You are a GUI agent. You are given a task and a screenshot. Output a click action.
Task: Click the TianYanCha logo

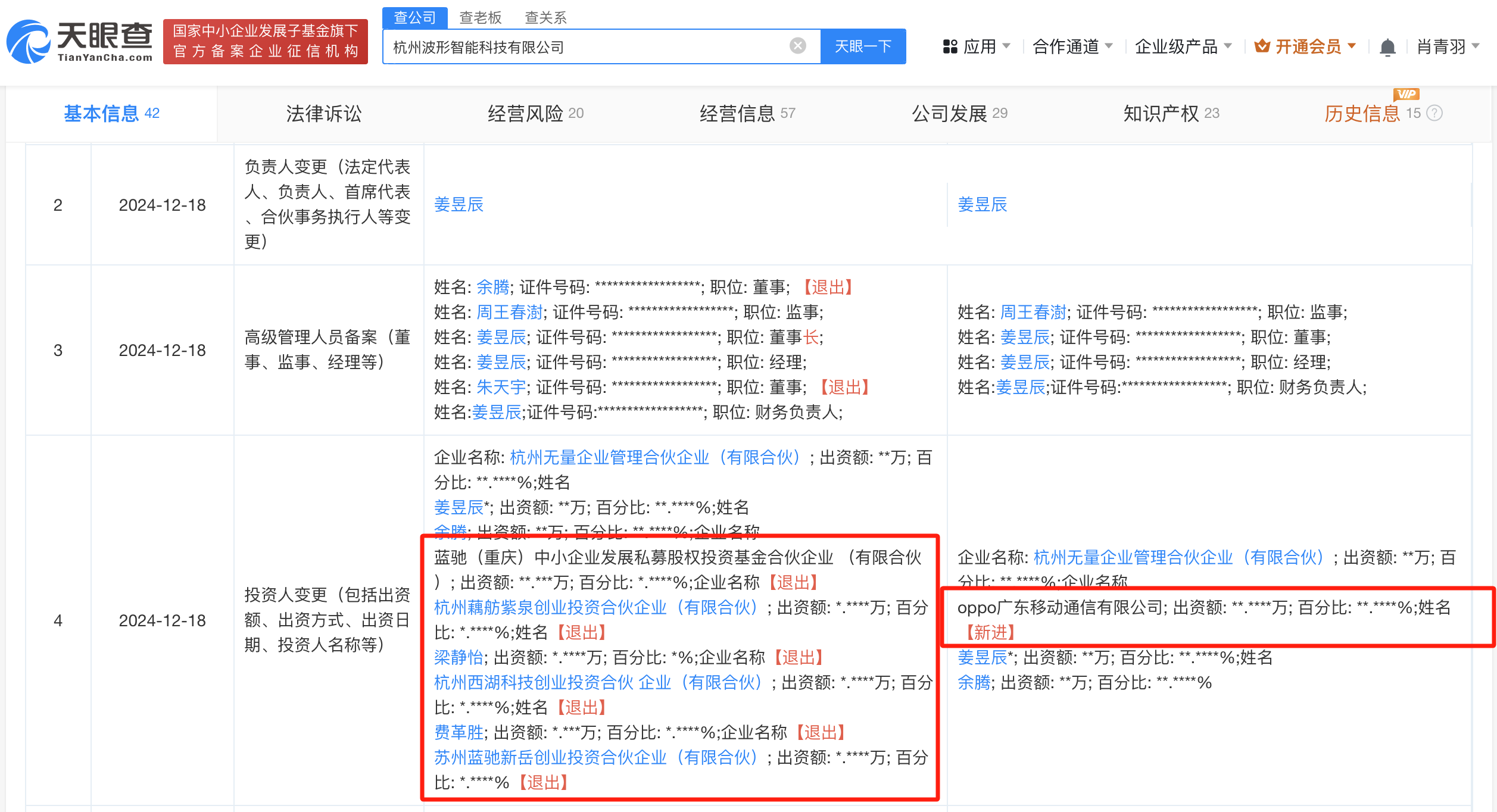pyautogui.click(x=79, y=42)
